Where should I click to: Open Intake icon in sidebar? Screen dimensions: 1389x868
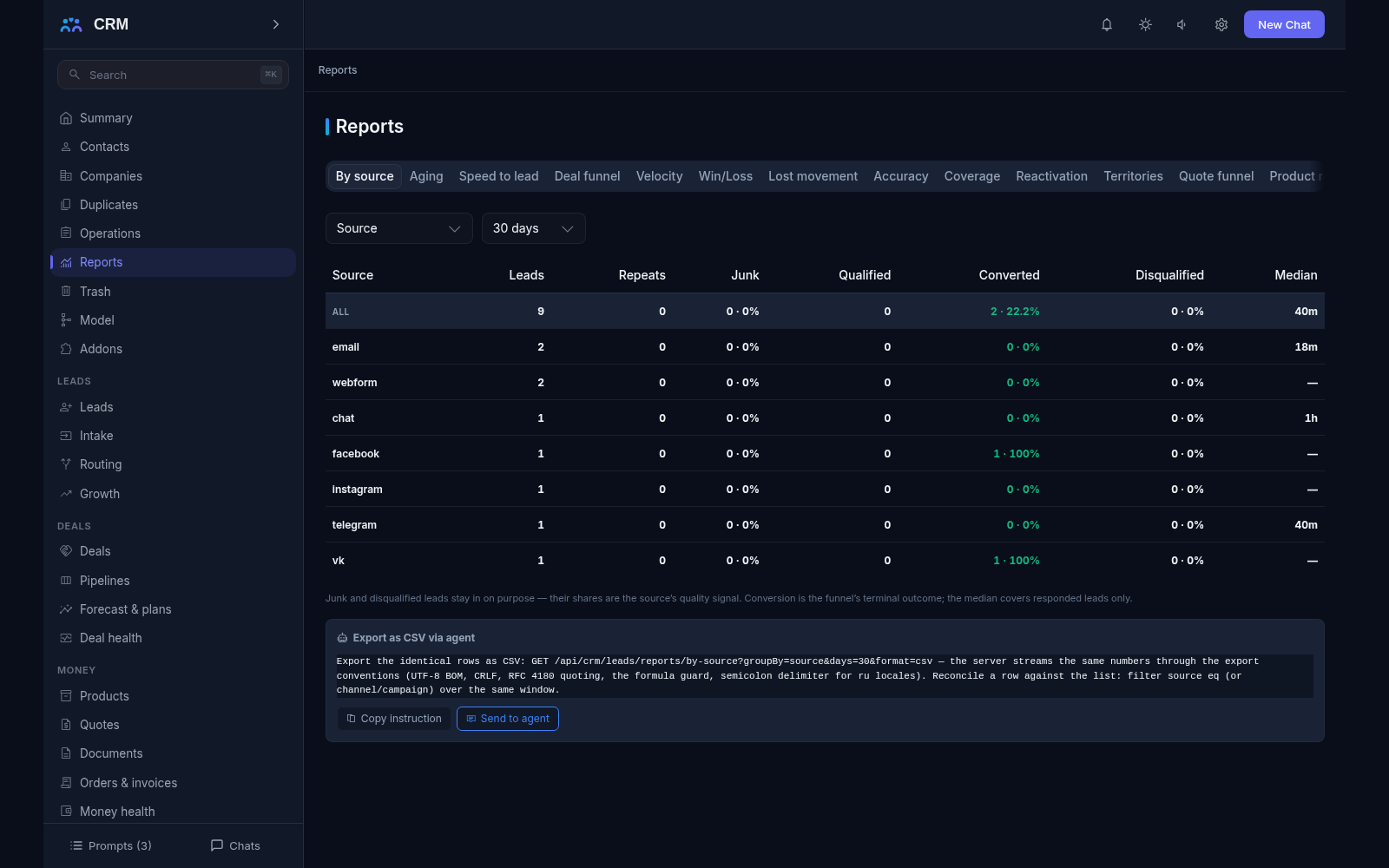pos(66,436)
